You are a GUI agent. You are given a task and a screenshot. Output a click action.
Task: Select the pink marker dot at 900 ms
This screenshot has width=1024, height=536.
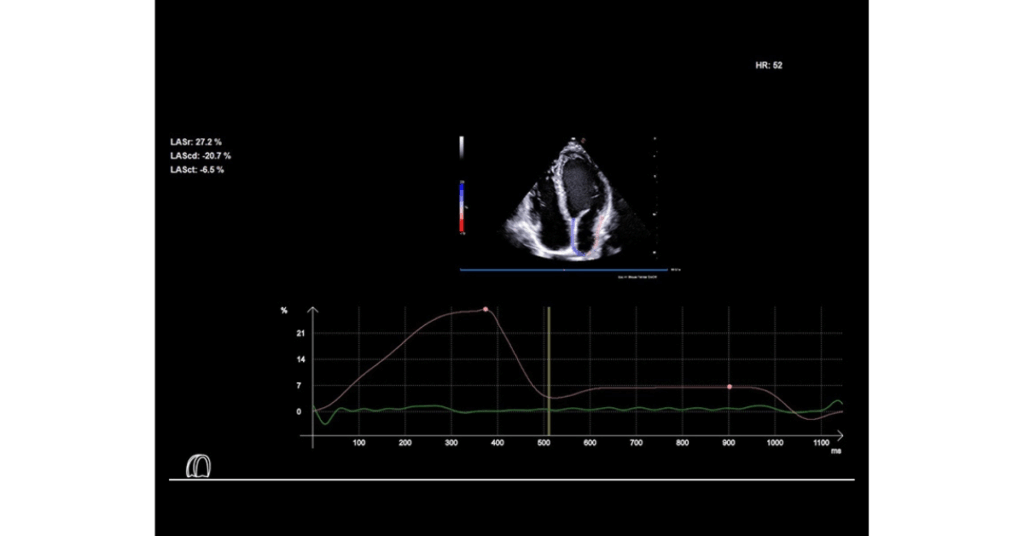729,386
